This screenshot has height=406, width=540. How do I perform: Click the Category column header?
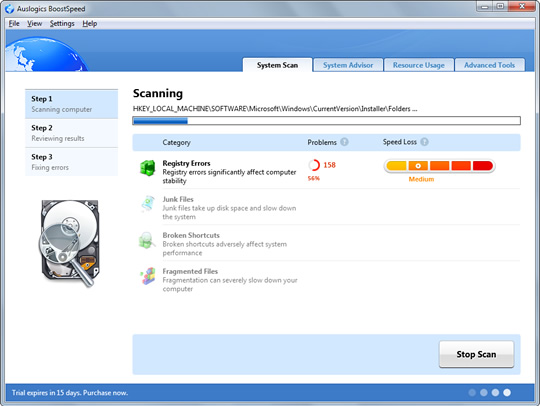tap(176, 142)
